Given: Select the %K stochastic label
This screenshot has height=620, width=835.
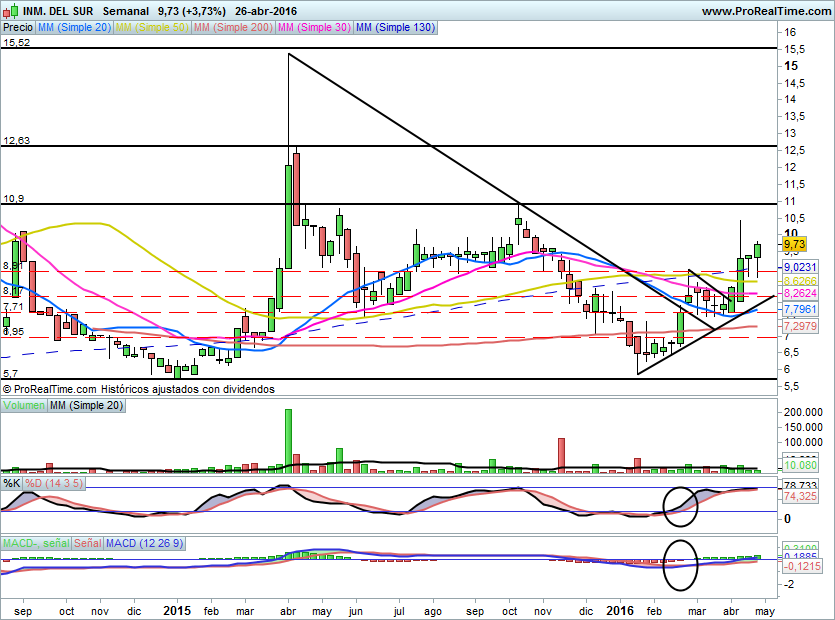Looking at the screenshot, I should [12, 483].
